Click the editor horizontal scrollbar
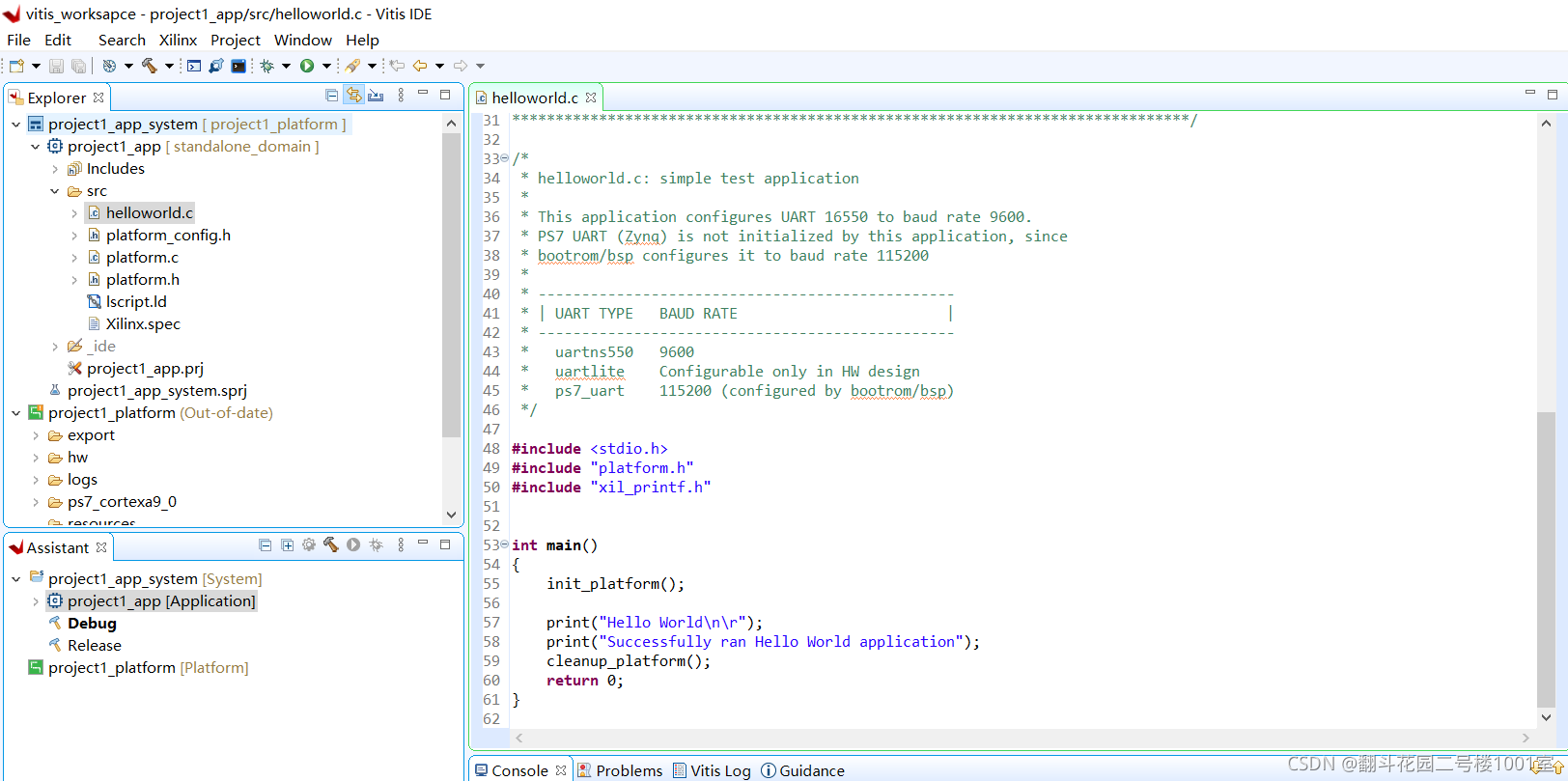The height and width of the screenshot is (781, 1568). pyautogui.click(x=1022, y=738)
